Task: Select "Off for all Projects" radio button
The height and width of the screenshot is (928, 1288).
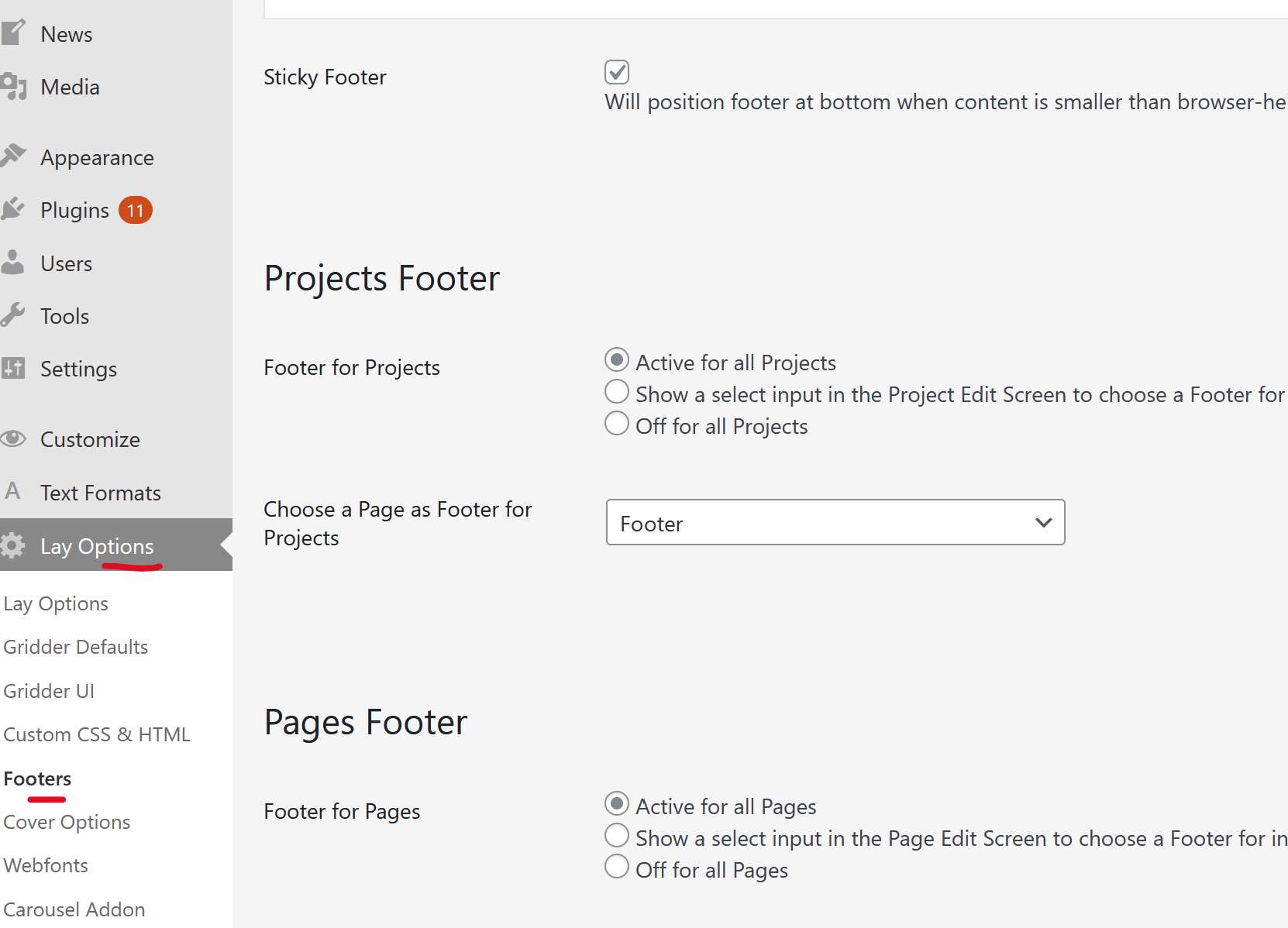Action: point(617,424)
